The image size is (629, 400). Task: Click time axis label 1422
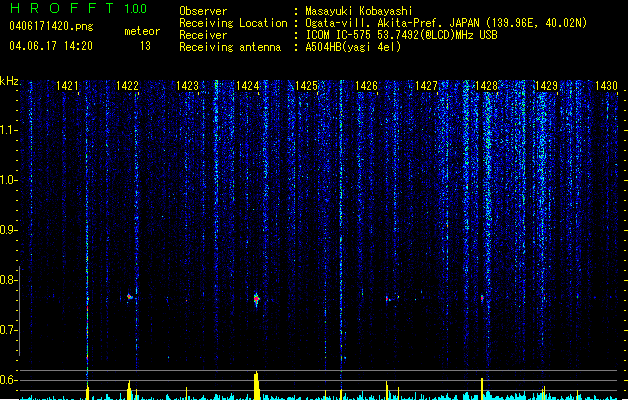[x=127, y=85]
